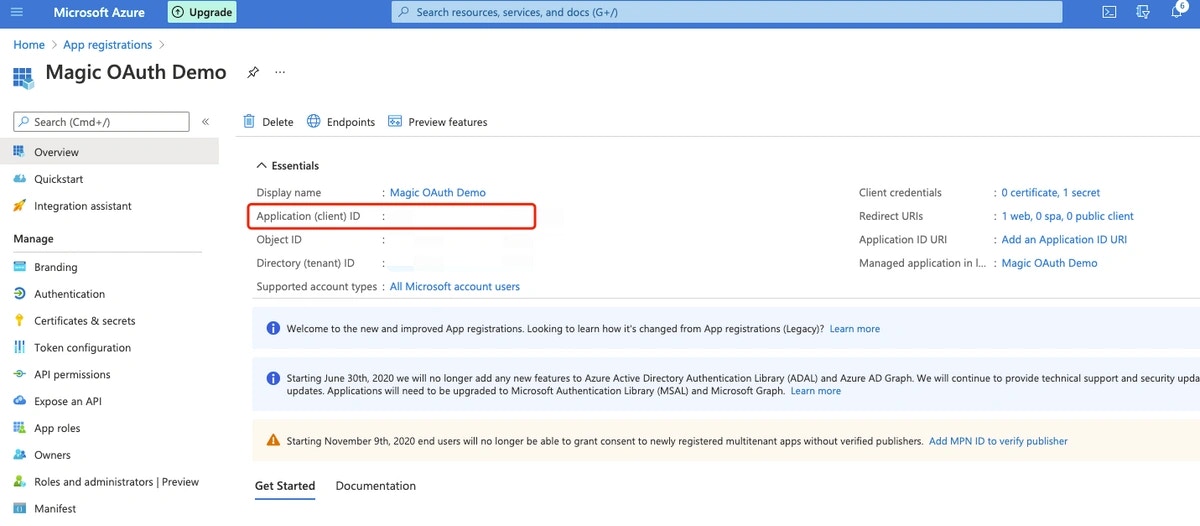Screen dimensions: 1200x526
Task: Click the Delete trash icon
Action: coord(249,122)
